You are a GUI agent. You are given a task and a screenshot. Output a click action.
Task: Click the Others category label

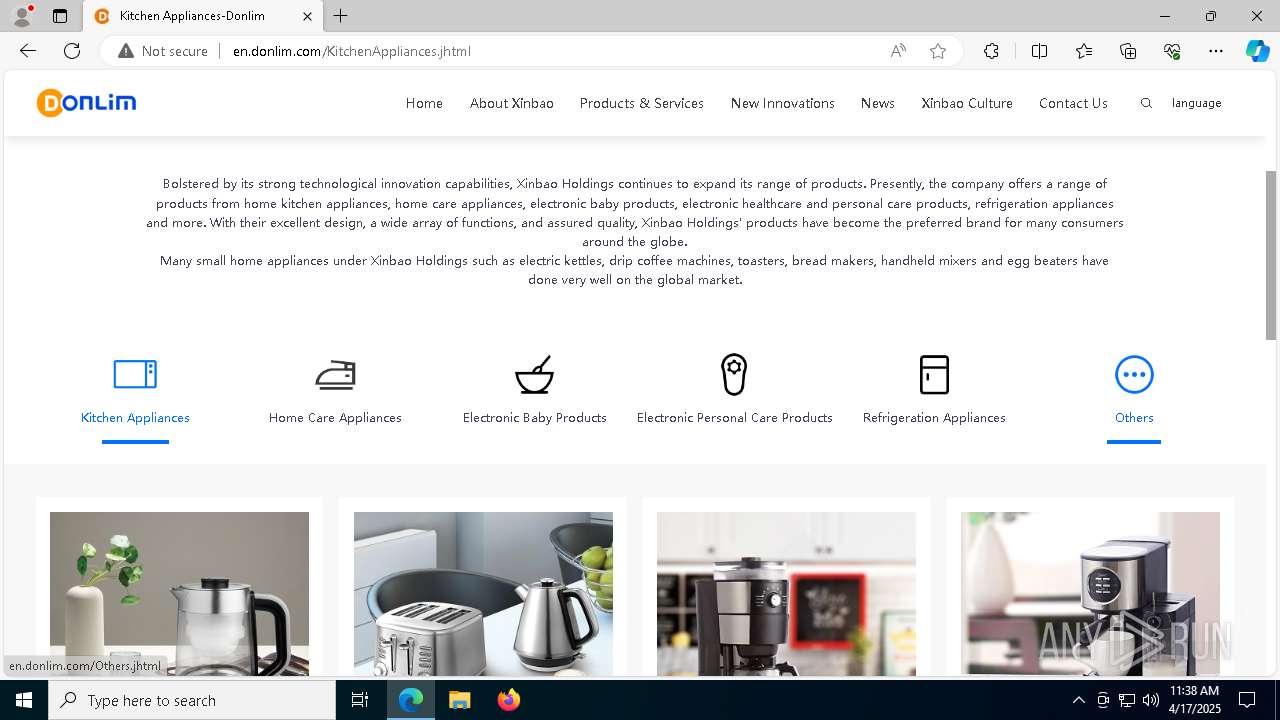(x=1134, y=417)
